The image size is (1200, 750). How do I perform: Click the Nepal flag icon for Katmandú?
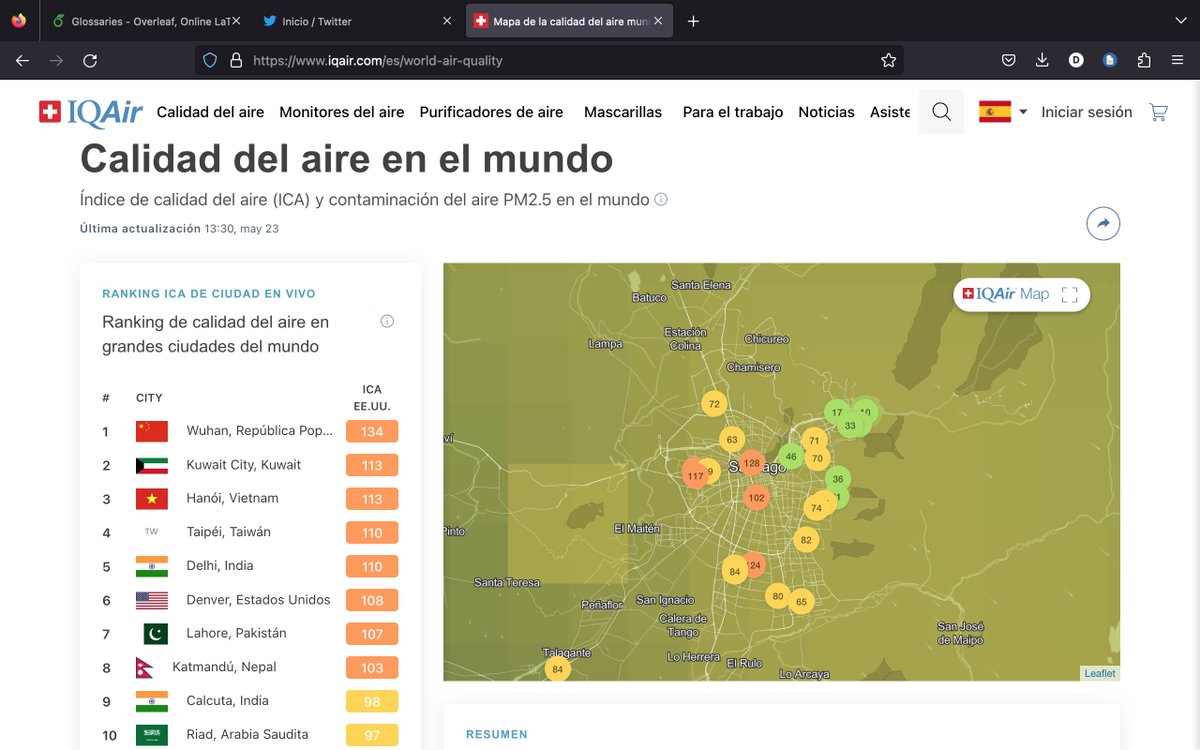(144, 667)
